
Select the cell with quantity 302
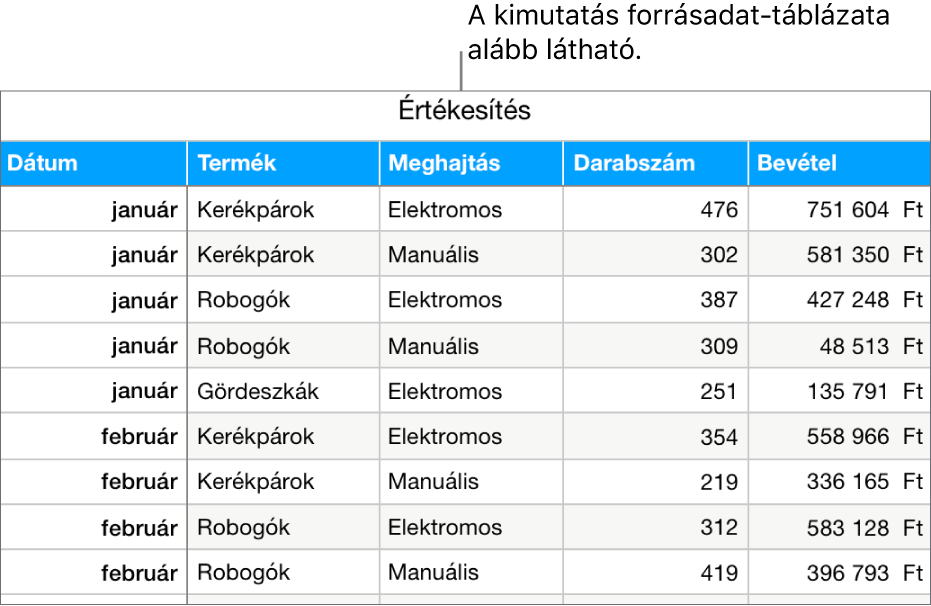coord(718,255)
